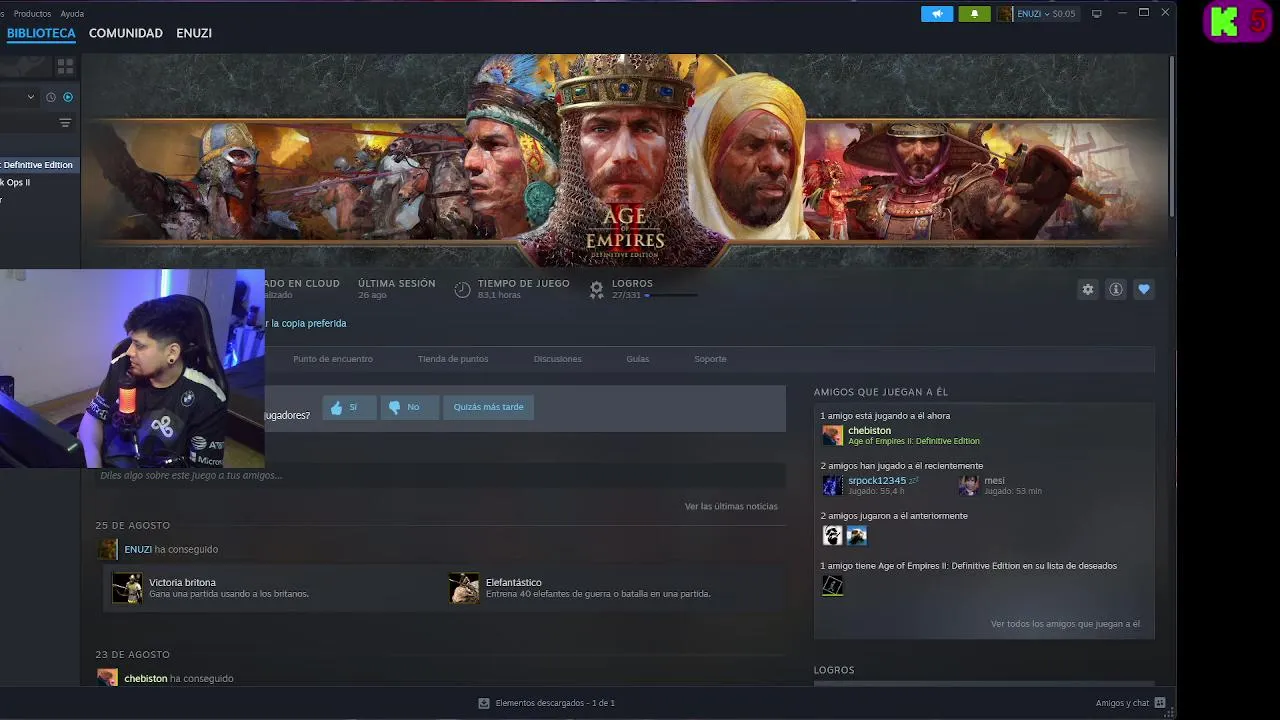Sort library by recent activity clock icon

[51, 97]
